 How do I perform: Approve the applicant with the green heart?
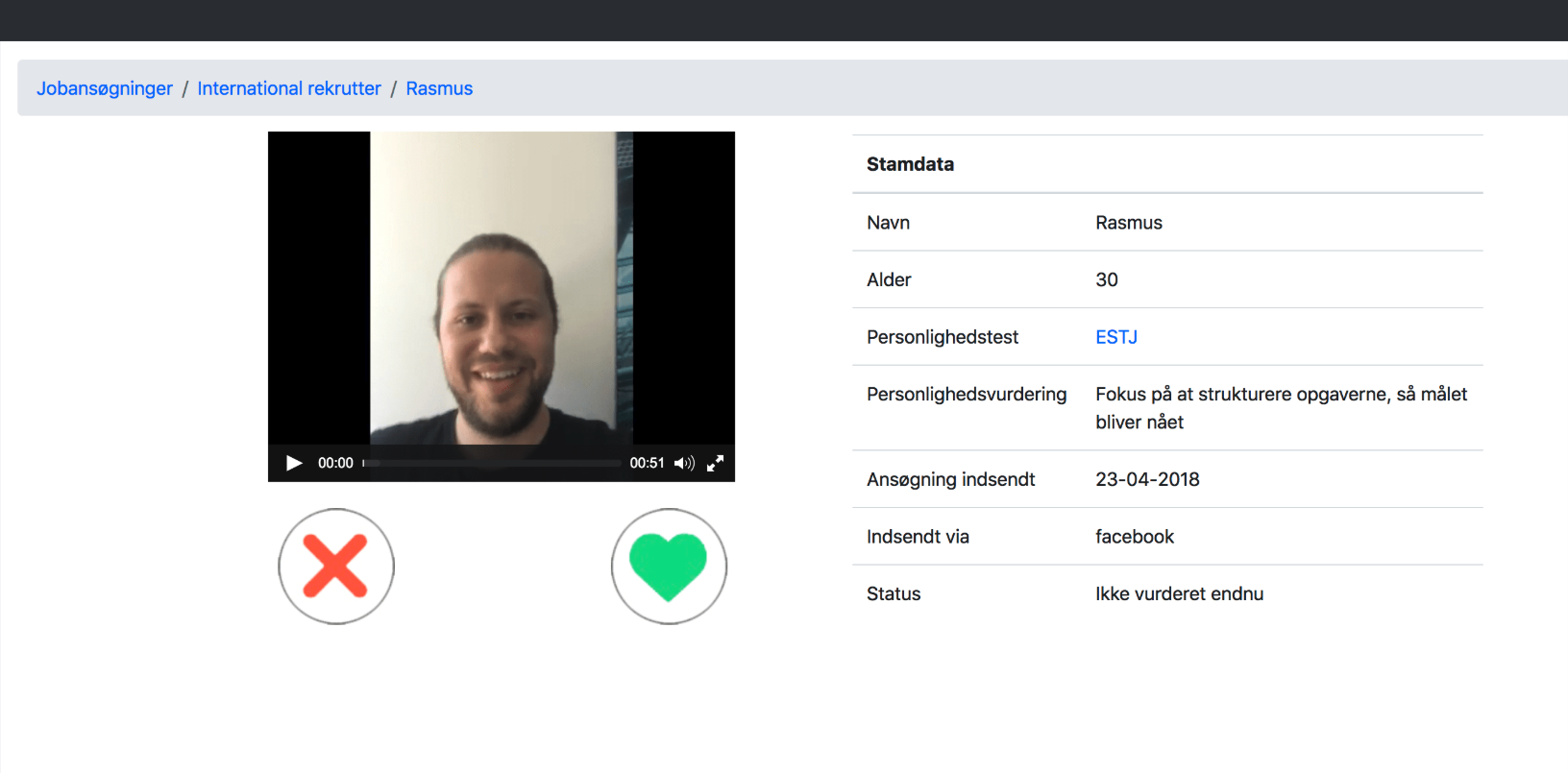pos(669,567)
